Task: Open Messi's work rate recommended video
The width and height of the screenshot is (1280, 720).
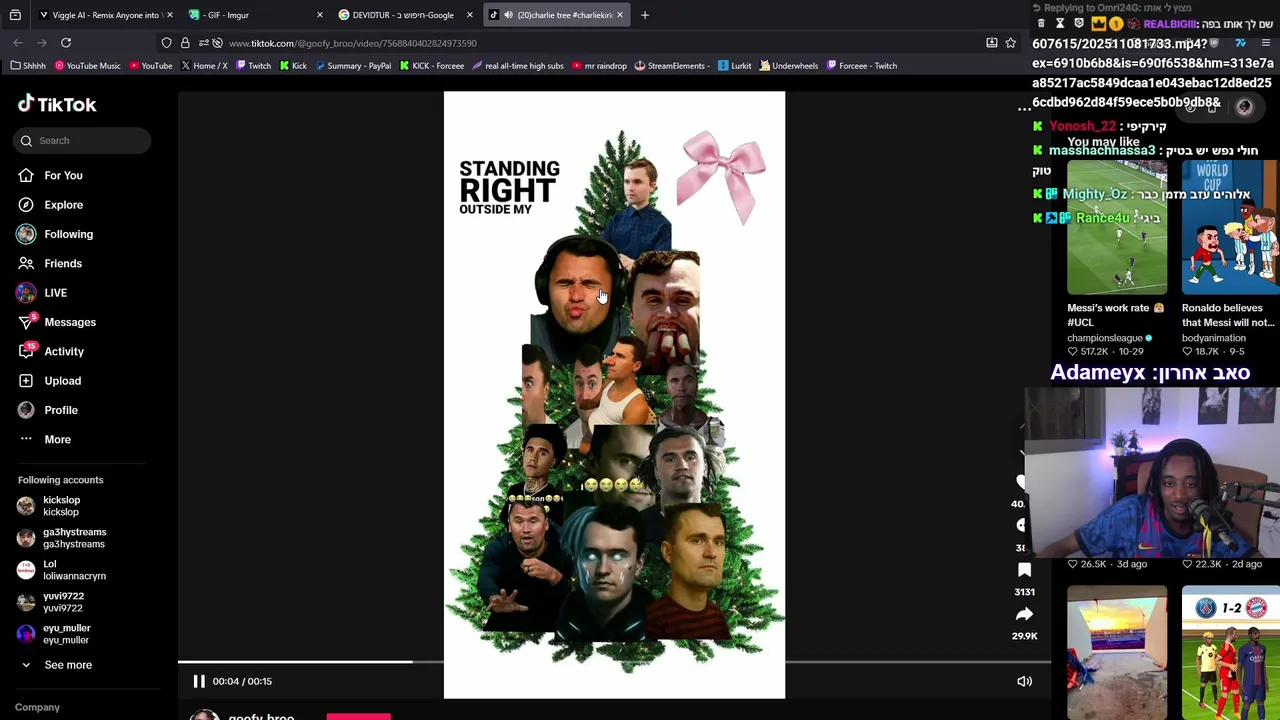Action: 1116,229
